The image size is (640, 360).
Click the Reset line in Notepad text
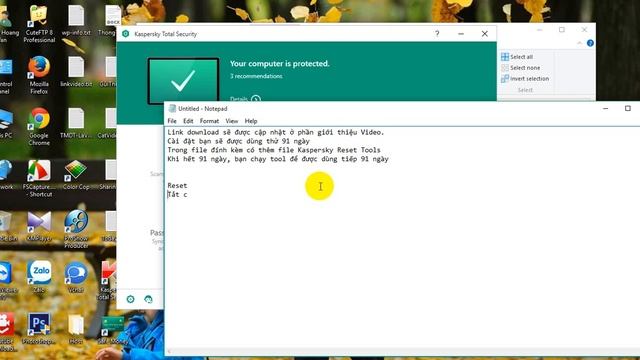point(177,185)
